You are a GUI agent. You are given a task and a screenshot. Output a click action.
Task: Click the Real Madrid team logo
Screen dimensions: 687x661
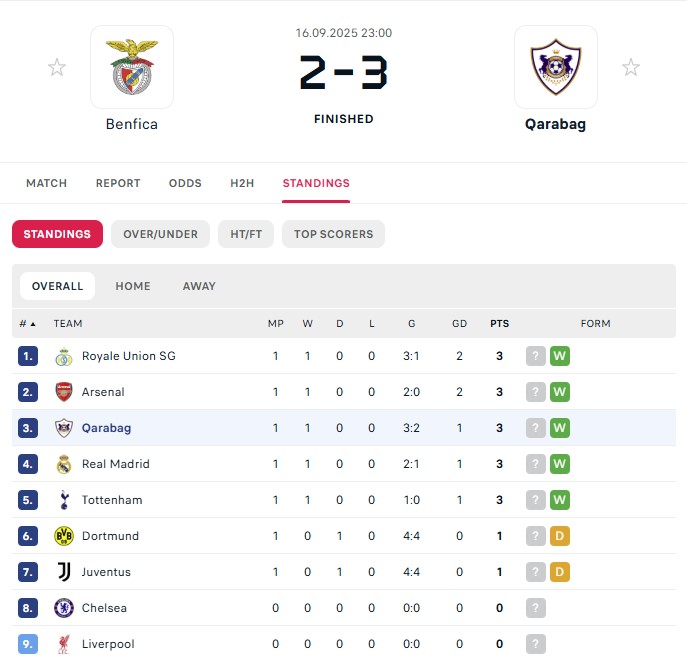[x=64, y=464]
